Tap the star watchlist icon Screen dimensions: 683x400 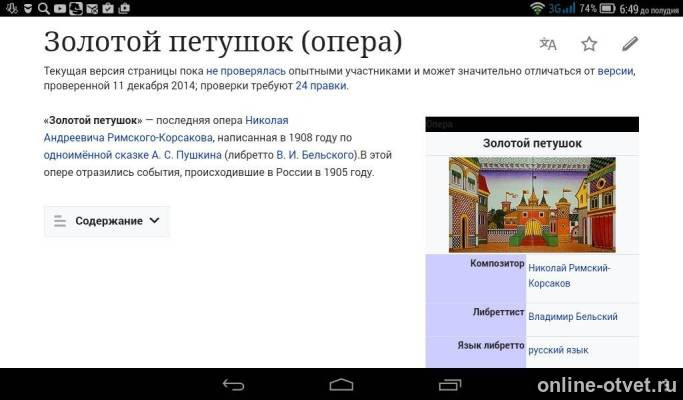[589, 44]
